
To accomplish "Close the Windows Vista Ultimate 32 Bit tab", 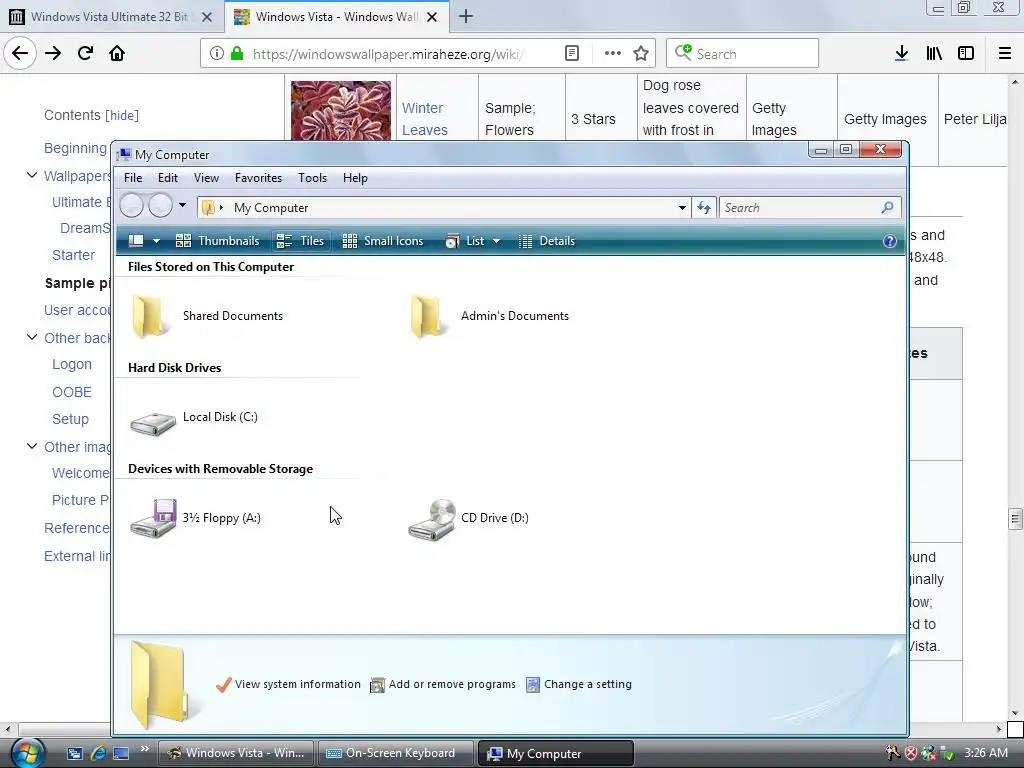I will [x=206, y=17].
